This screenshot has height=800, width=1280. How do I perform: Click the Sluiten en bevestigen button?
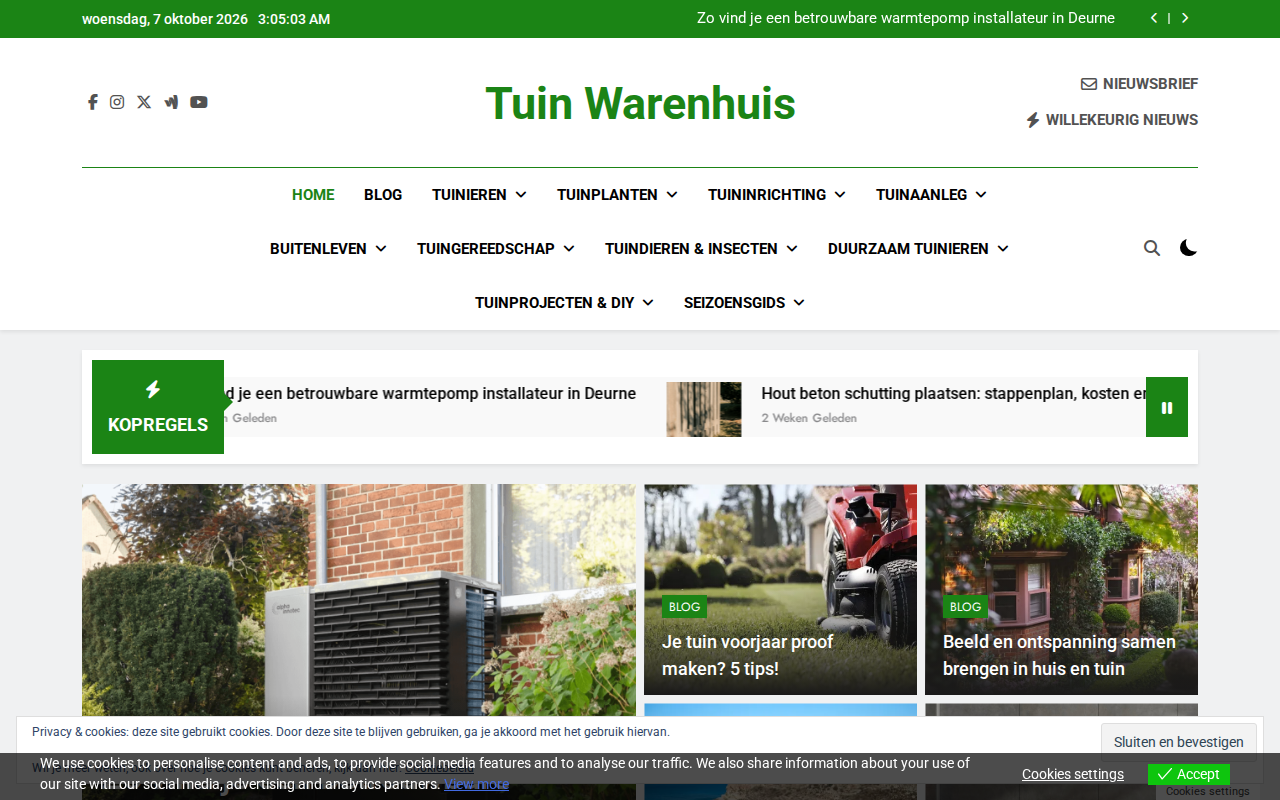click(x=1179, y=742)
